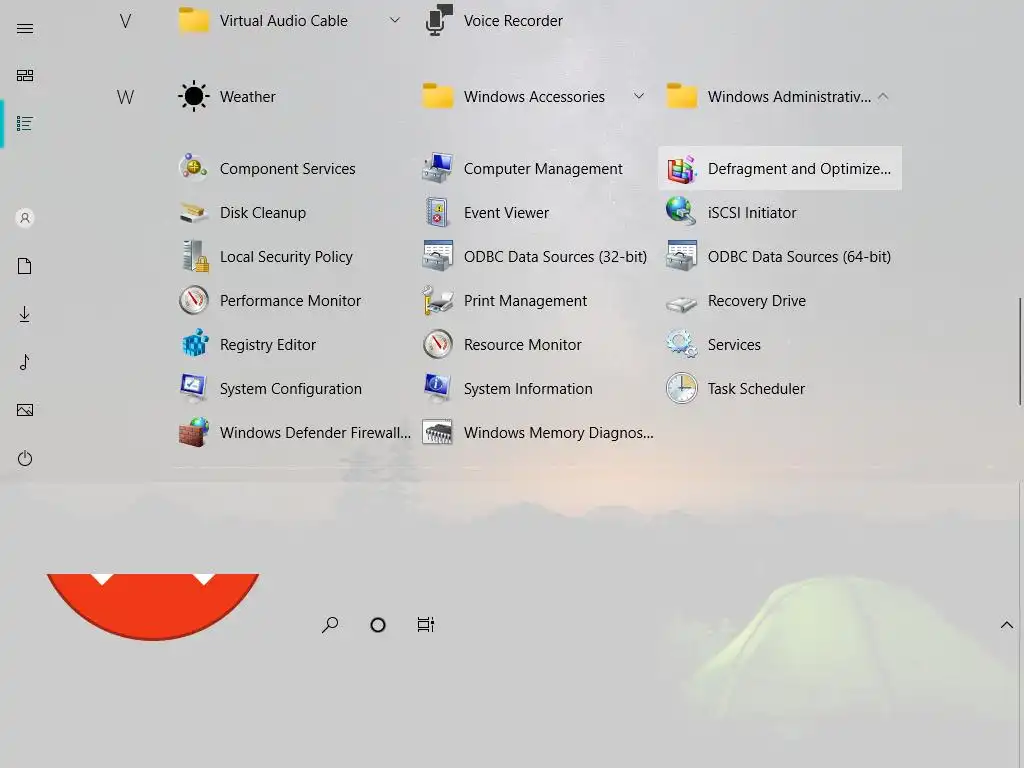Expand Windows Accessories folder chevron
Screen dimensions: 1024x768
(639, 96)
